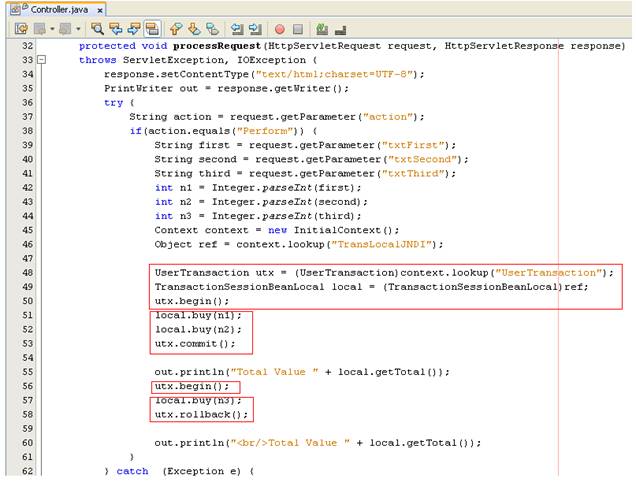This screenshot has height=497, width=636.
Task: Click the "action" string on line 37
Action: tap(390, 117)
